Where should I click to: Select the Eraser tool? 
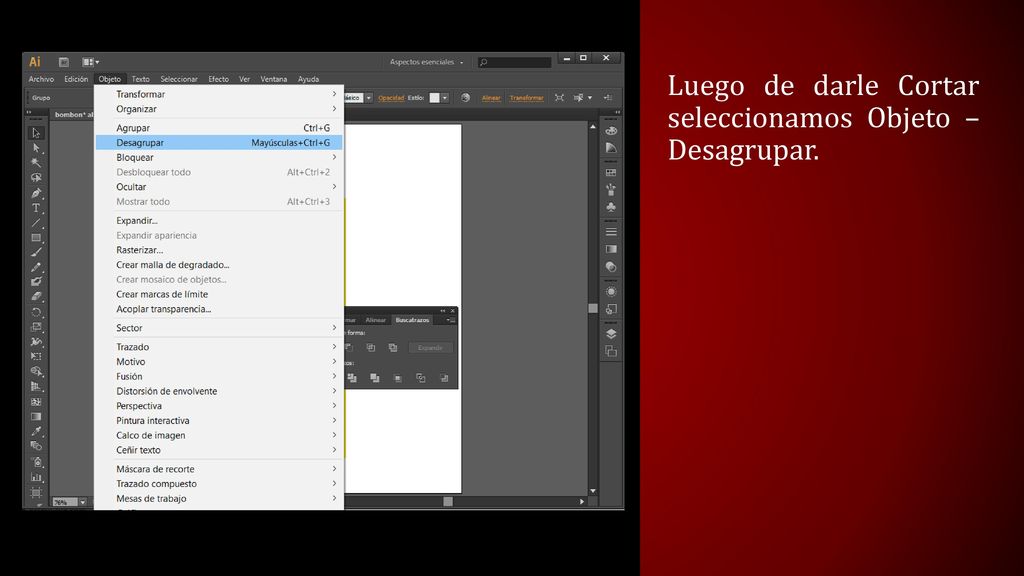pos(36,297)
